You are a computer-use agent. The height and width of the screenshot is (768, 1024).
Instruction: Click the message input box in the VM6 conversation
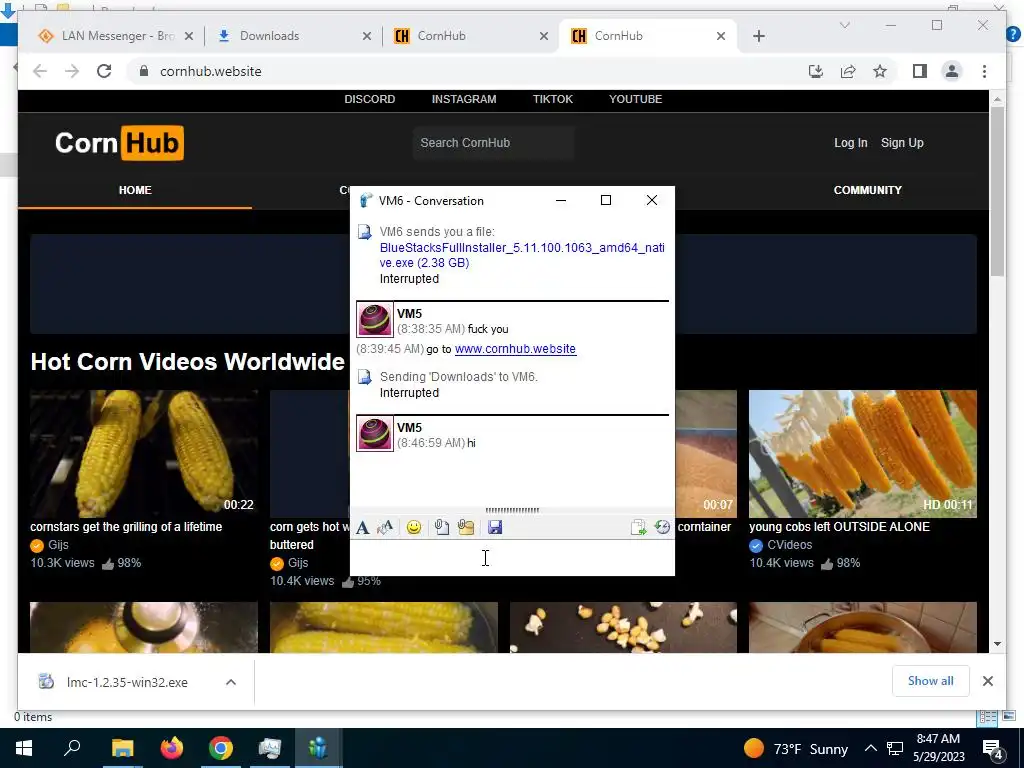click(512, 558)
